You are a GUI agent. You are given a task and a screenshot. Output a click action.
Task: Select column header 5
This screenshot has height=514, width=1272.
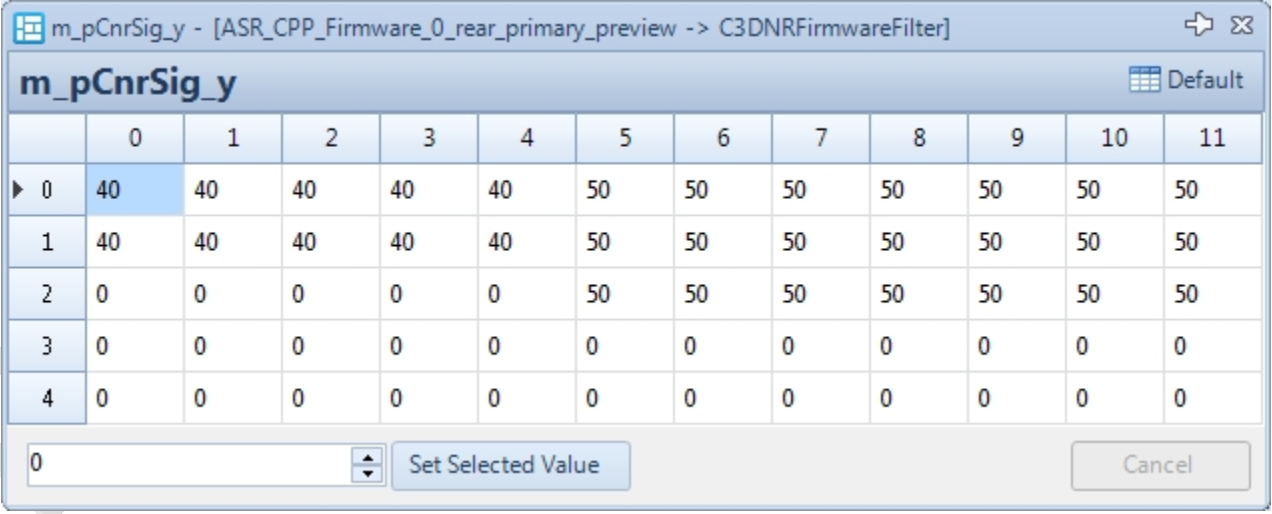[x=625, y=138]
